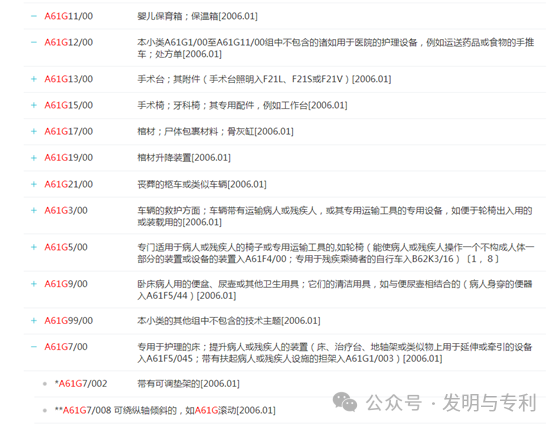The image size is (558, 431).
Task: Expand the A61G99/00 row
Action: click(x=34, y=321)
